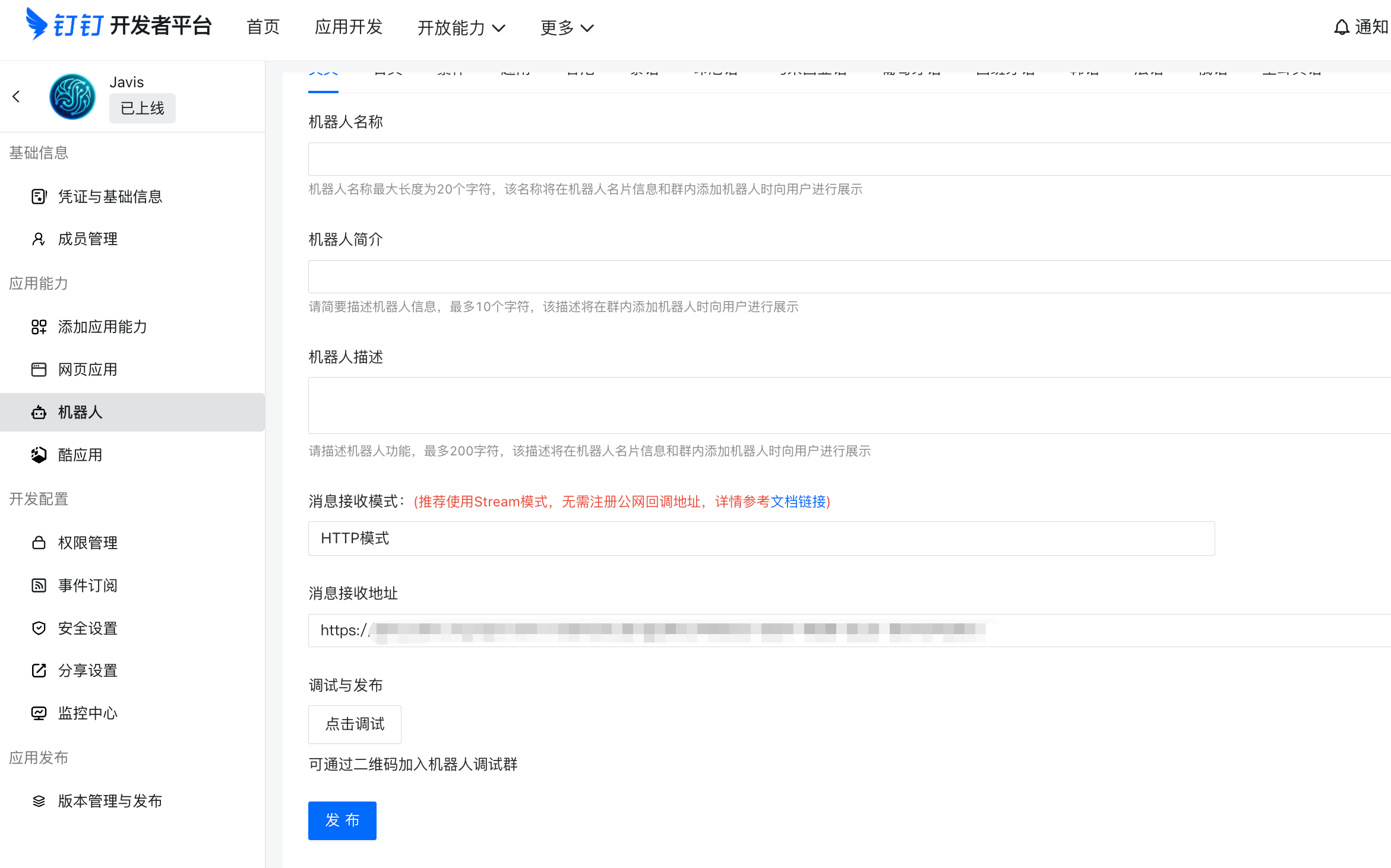Open 权限管理 permission management

87,543
